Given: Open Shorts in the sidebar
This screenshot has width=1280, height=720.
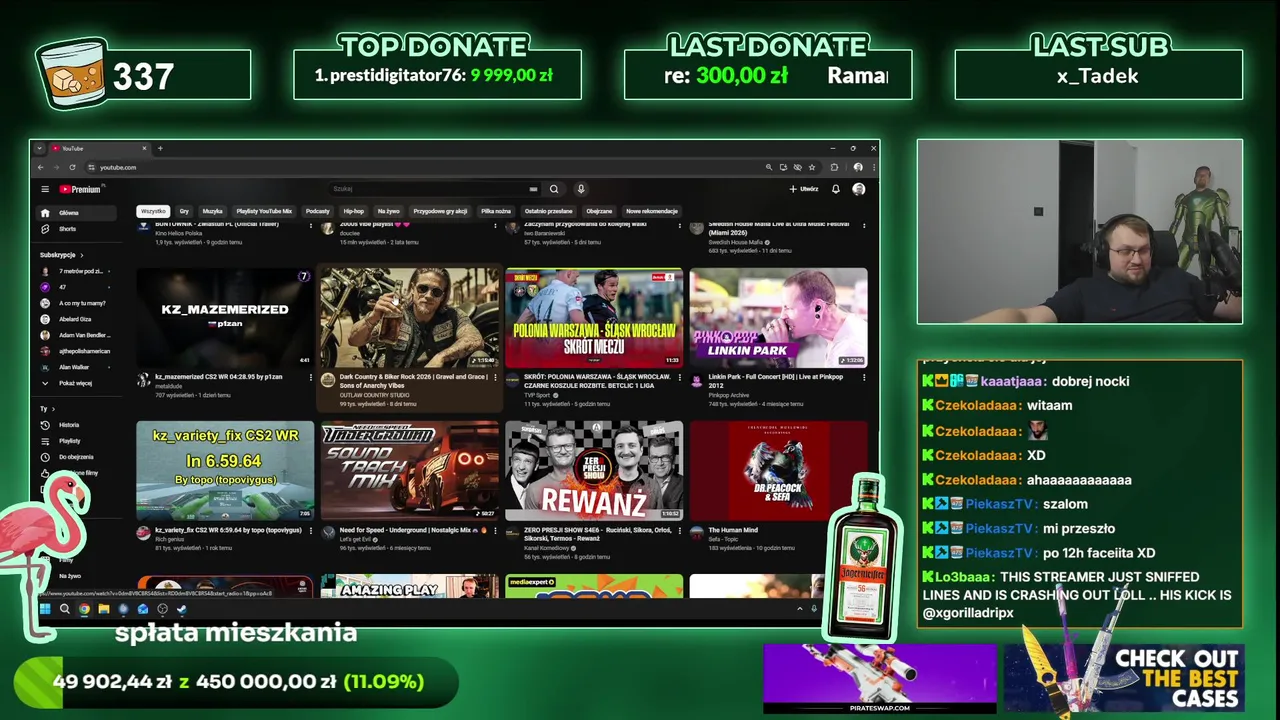Looking at the screenshot, I should (x=78, y=229).
